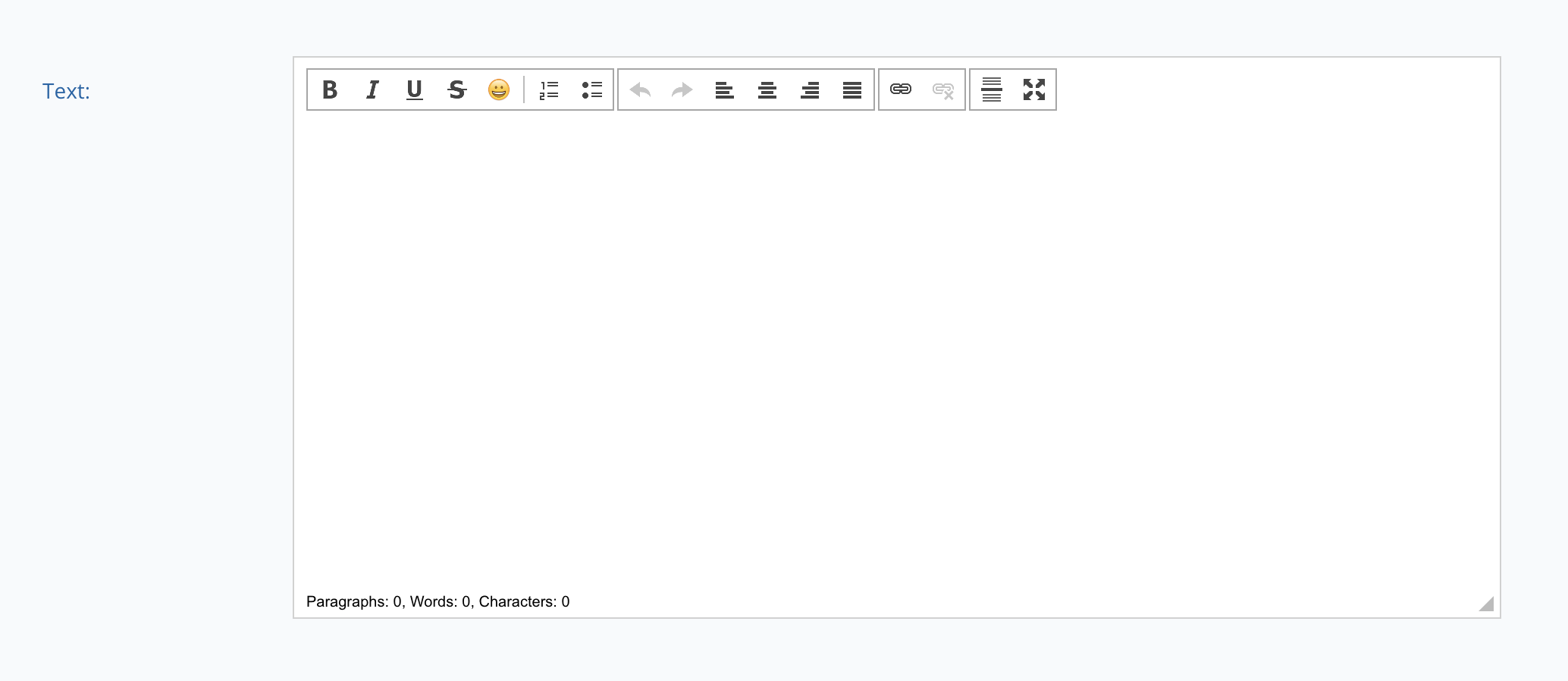Remove link with unlink button
This screenshot has width=1568, height=681.
point(943,89)
